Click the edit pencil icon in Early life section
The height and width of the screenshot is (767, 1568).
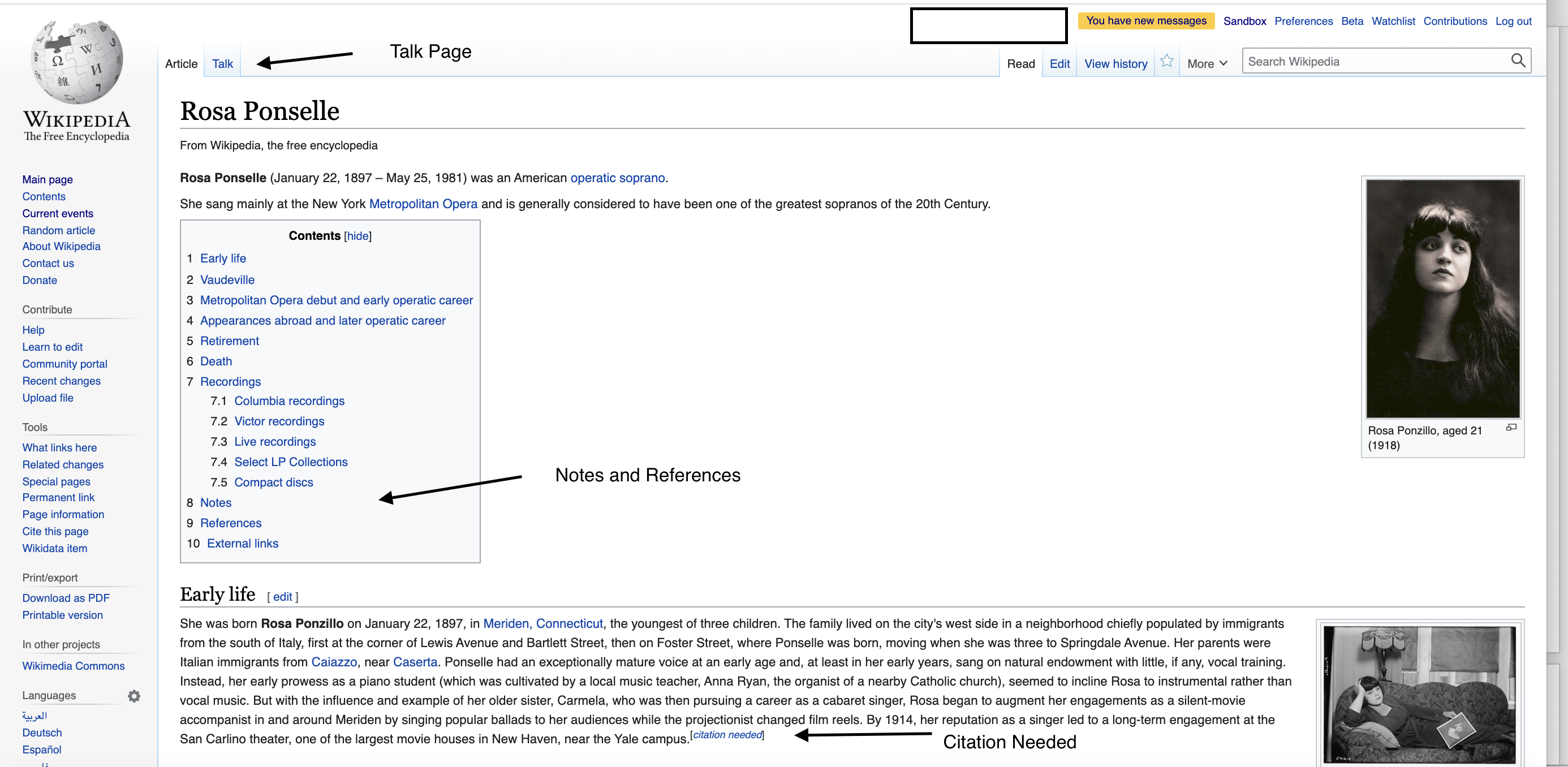click(282, 596)
